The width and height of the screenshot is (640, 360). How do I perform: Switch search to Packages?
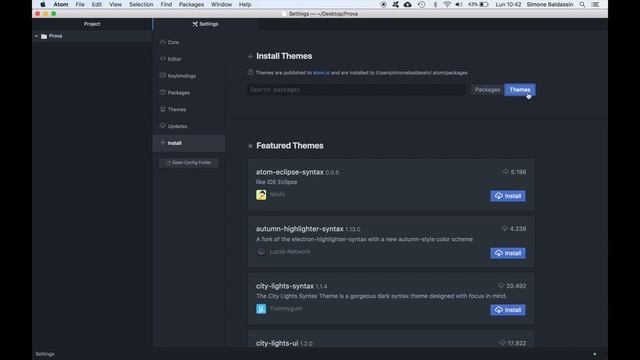(487, 90)
